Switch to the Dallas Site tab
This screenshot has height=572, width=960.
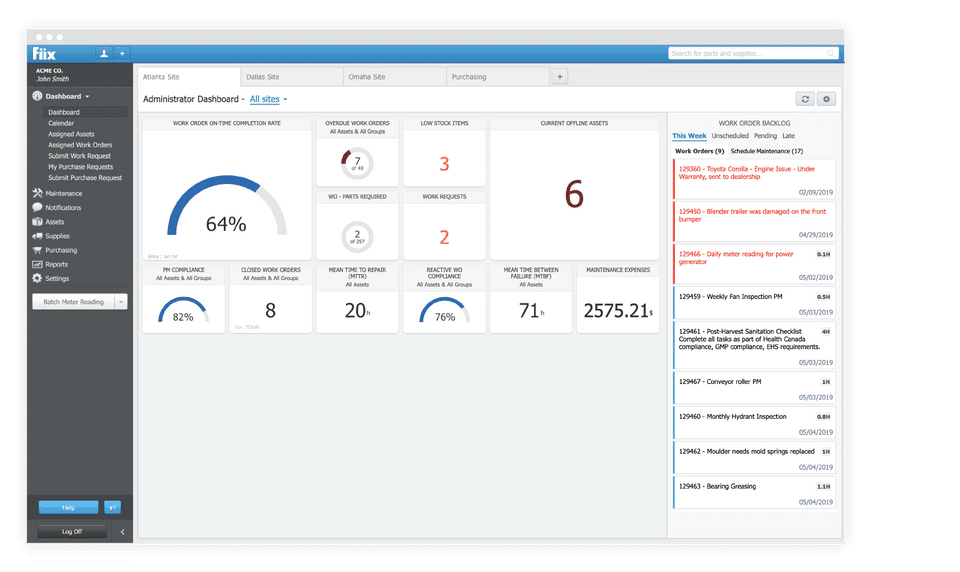(292, 77)
